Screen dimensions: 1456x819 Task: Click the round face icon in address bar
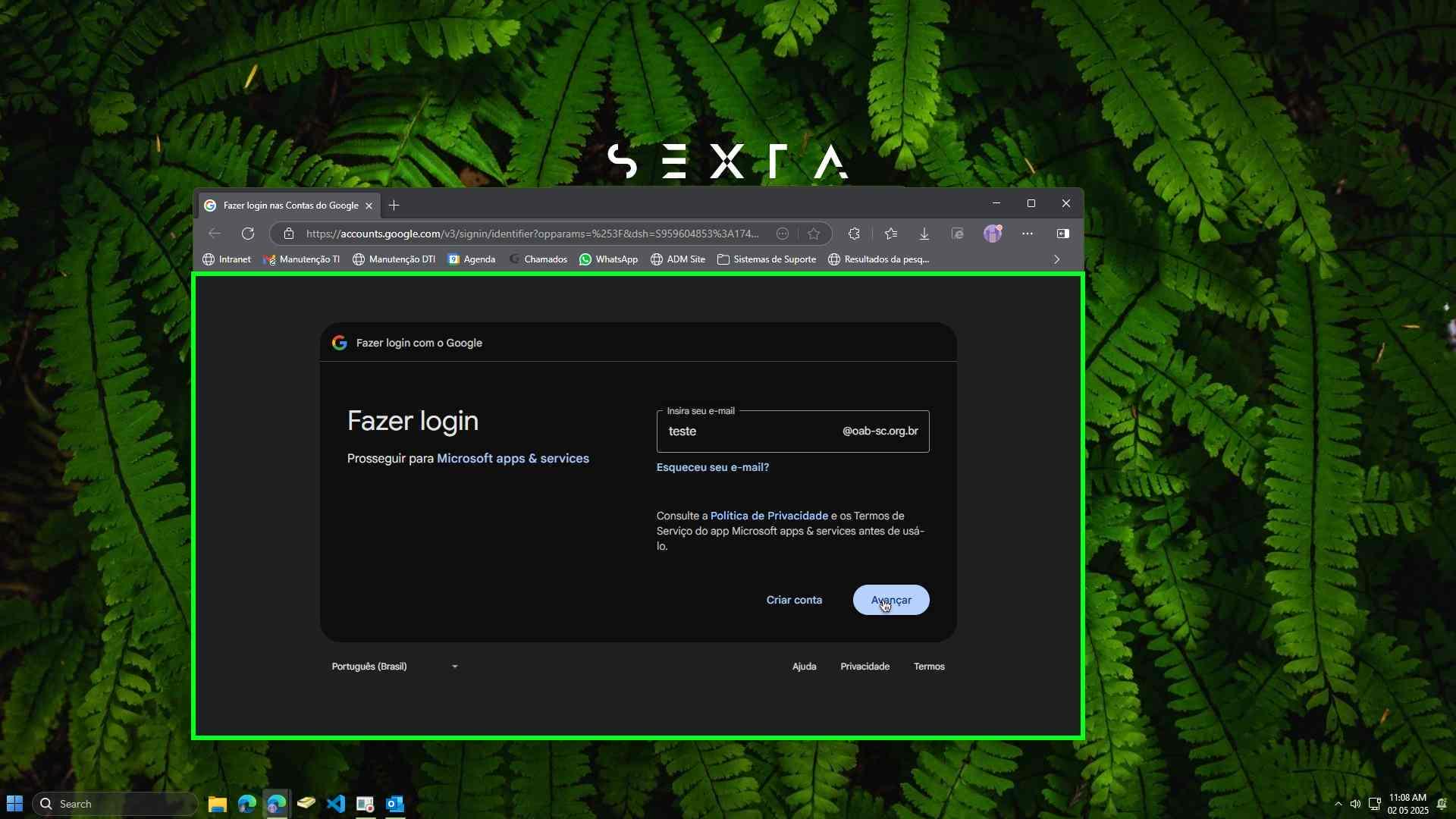tap(783, 234)
